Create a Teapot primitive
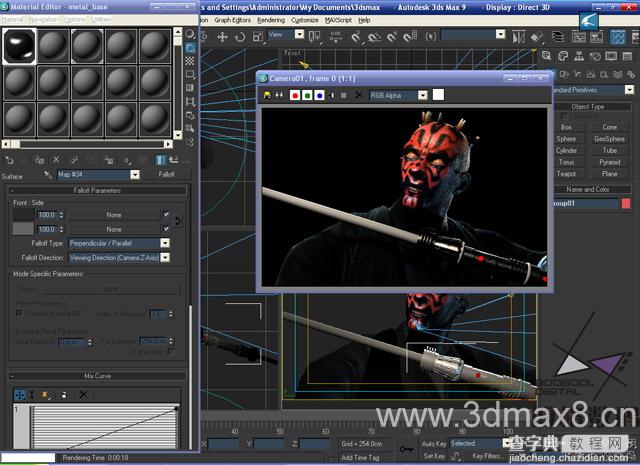640x465 pixels. click(x=566, y=174)
